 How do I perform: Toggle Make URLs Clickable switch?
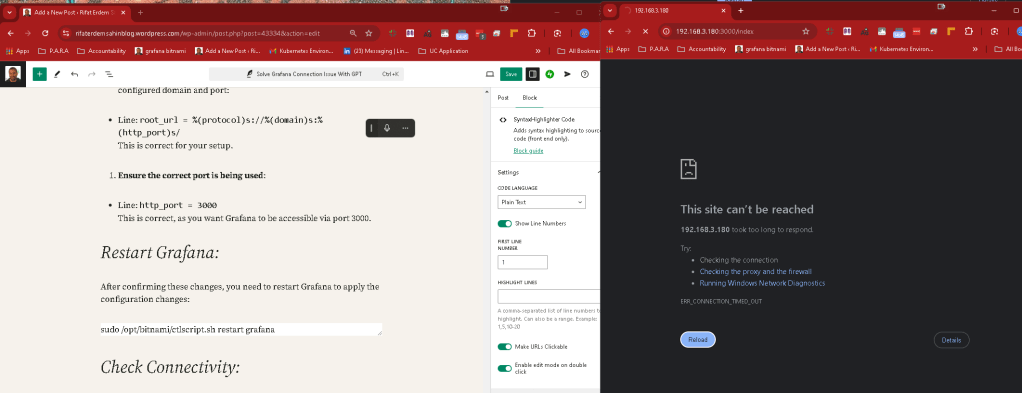[504, 347]
